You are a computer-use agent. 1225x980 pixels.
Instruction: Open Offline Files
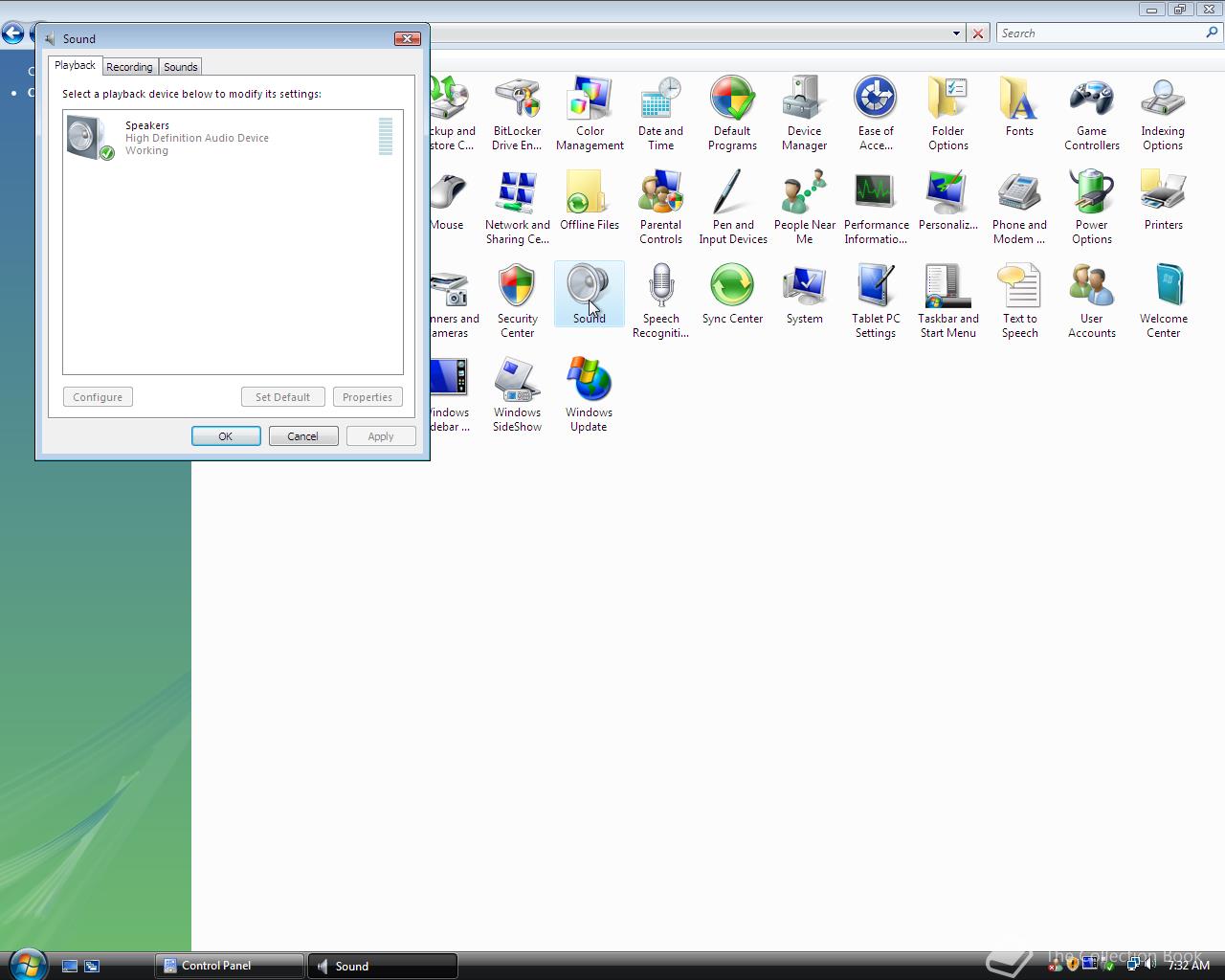[590, 201]
